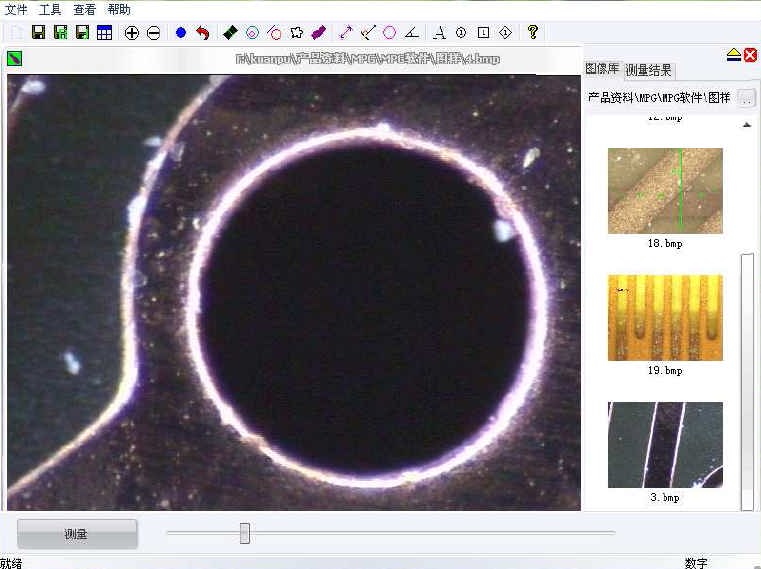Image resolution: width=761 pixels, height=569 pixels.
Task: Open the 工具 menu
Action: coord(50,9)
